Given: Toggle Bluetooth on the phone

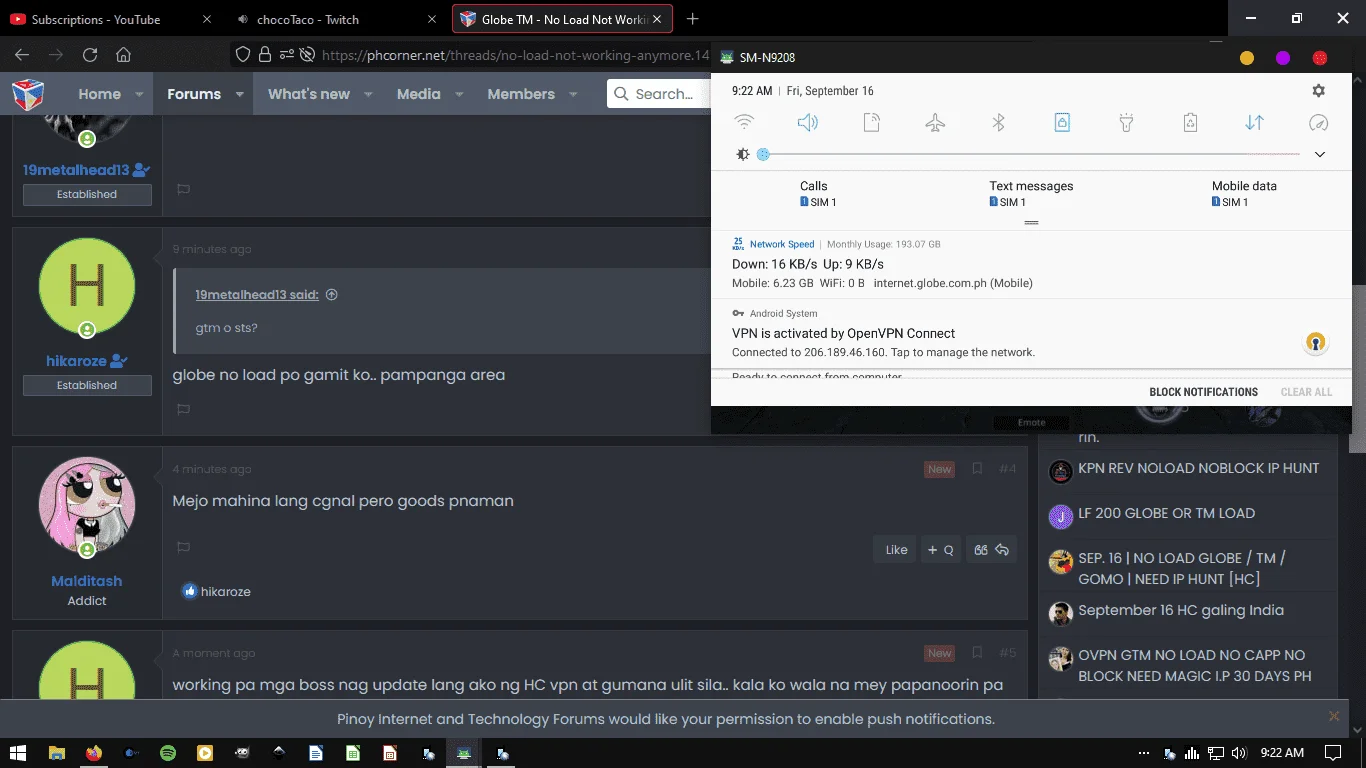Looking at the screenshot, I should tap(998, 123).
